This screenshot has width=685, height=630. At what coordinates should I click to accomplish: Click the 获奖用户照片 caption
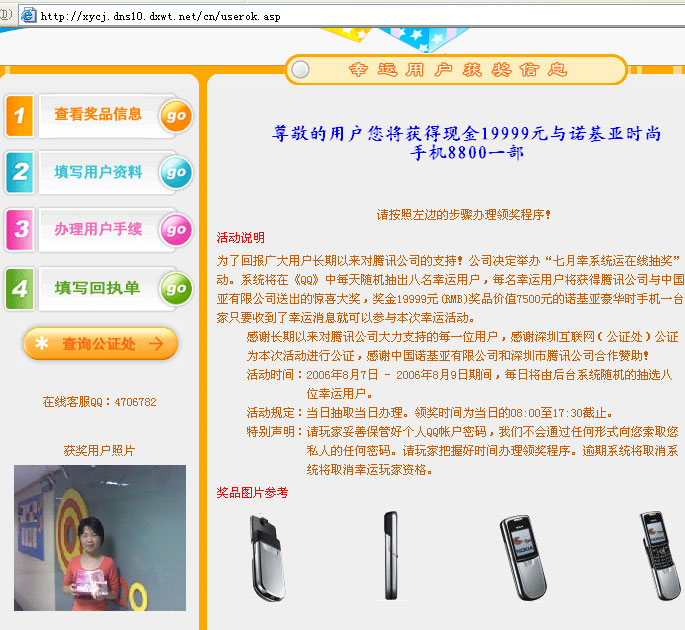click(x=99, y=450)
